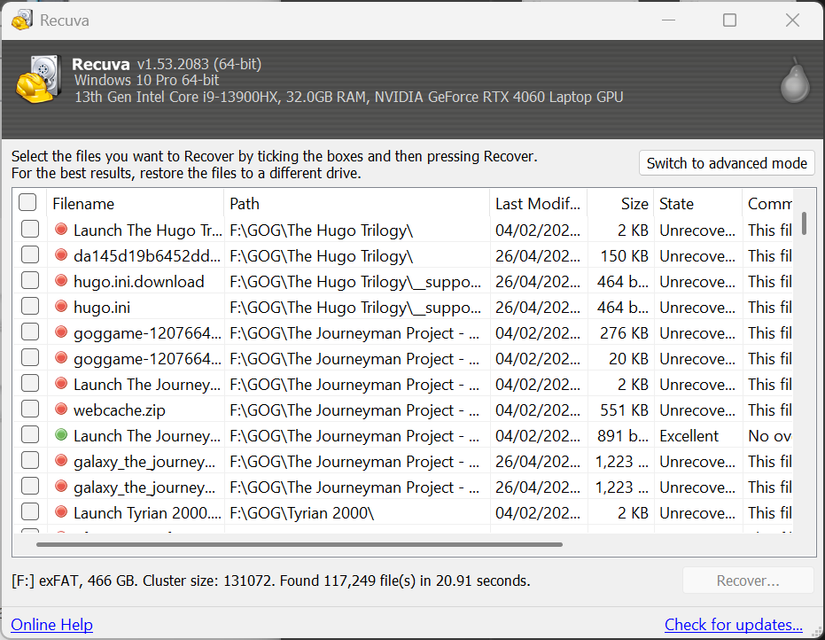Click the Piriform pear logo icon

pos(794,81)
